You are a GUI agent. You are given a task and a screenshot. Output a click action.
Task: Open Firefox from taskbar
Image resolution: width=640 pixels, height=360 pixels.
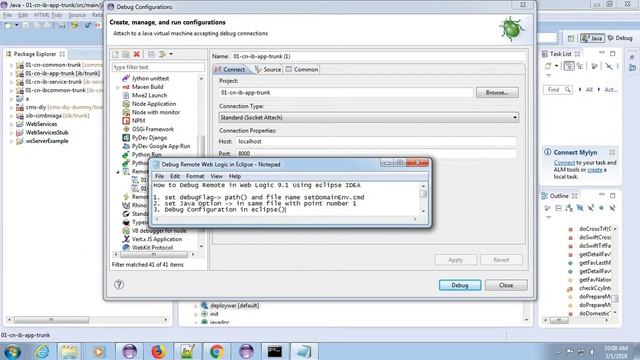(x=158, y=351)
